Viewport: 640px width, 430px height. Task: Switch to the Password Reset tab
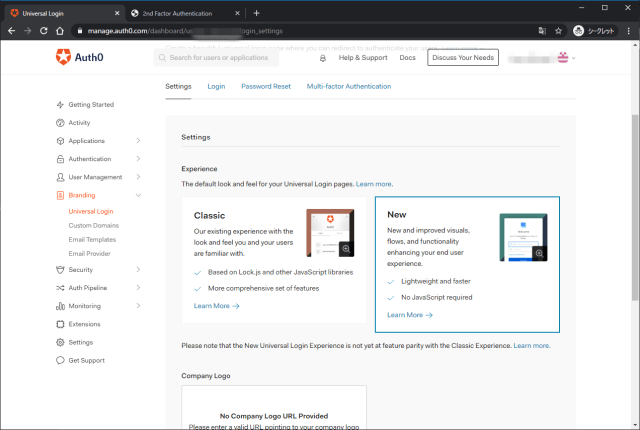(266, 86)
